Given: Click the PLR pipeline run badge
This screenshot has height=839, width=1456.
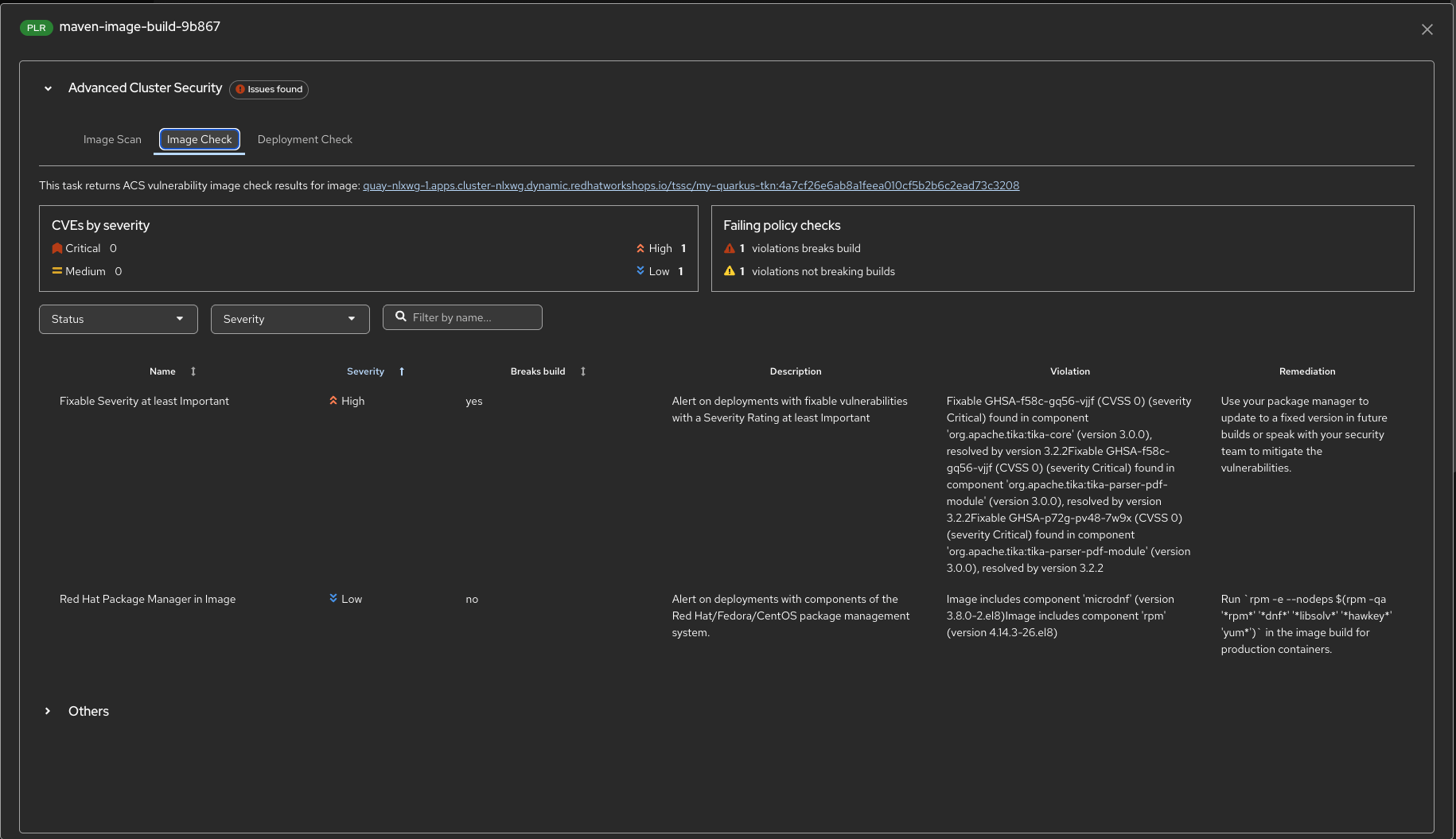Looking at the screenshot, I should pos(36,27).
